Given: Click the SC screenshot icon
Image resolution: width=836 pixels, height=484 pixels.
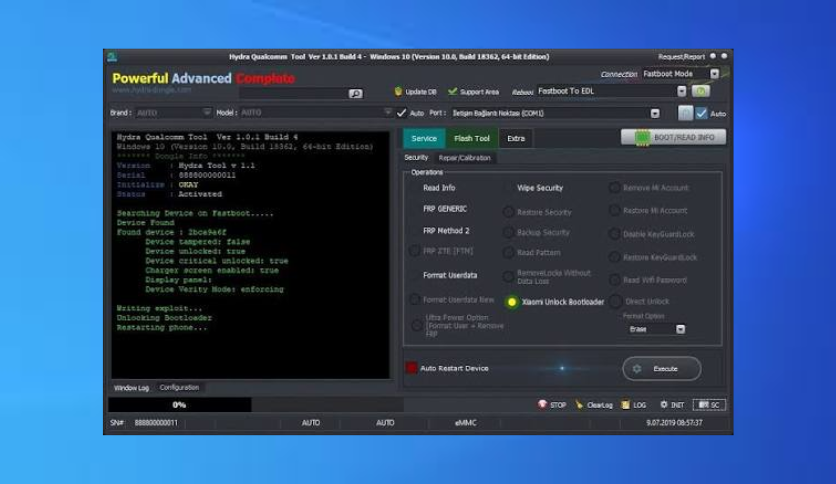Looking at the screenshot, I should click(703, 405).
